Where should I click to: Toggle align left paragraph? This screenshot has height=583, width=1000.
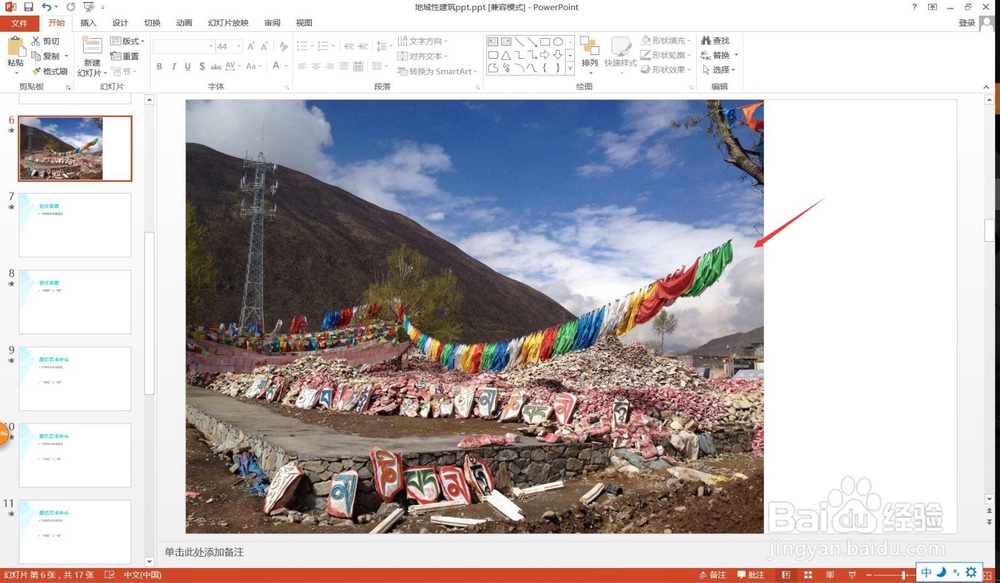click(302, 66)
